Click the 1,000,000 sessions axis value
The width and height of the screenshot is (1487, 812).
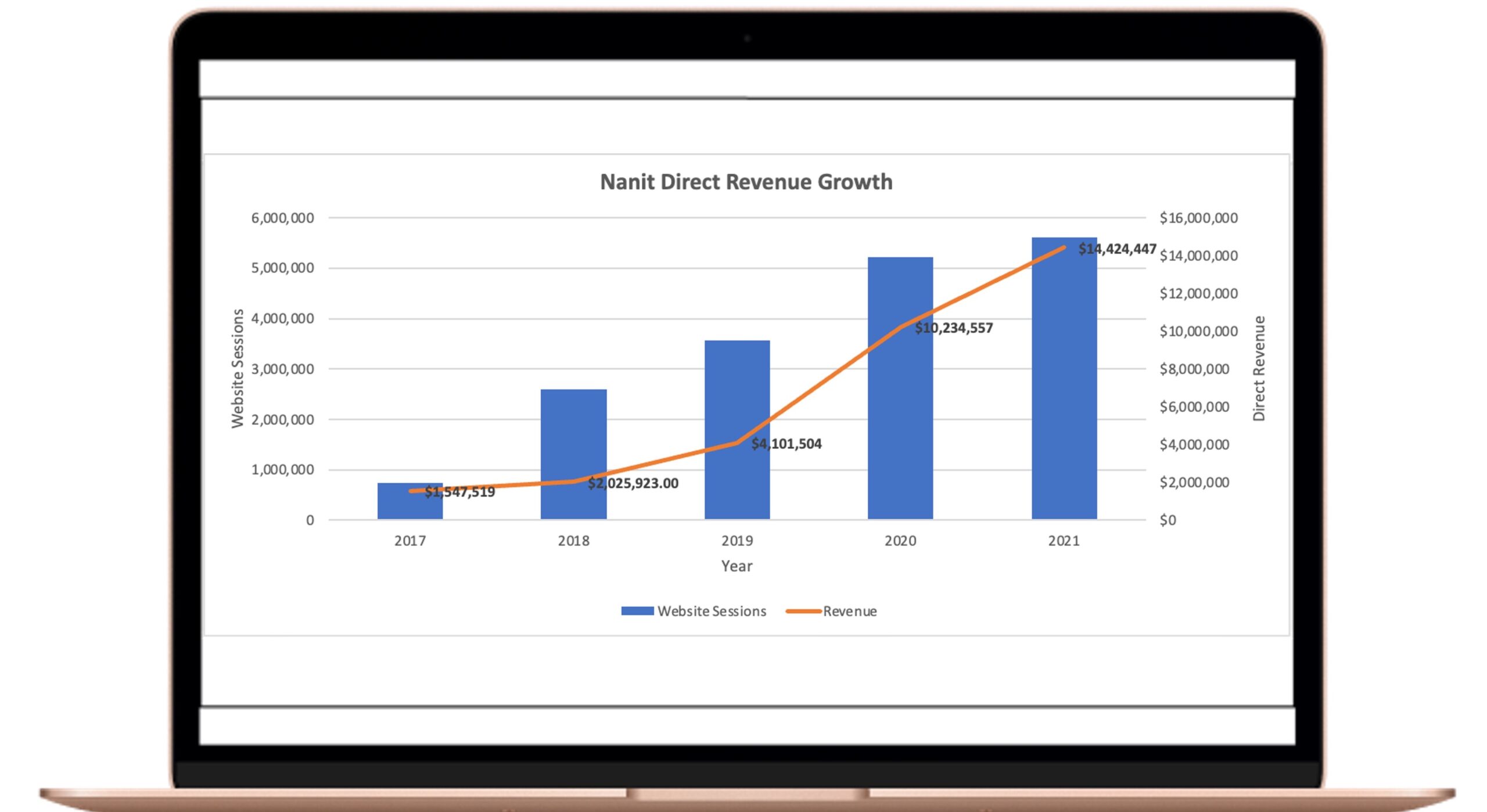(x=282, y=470)
